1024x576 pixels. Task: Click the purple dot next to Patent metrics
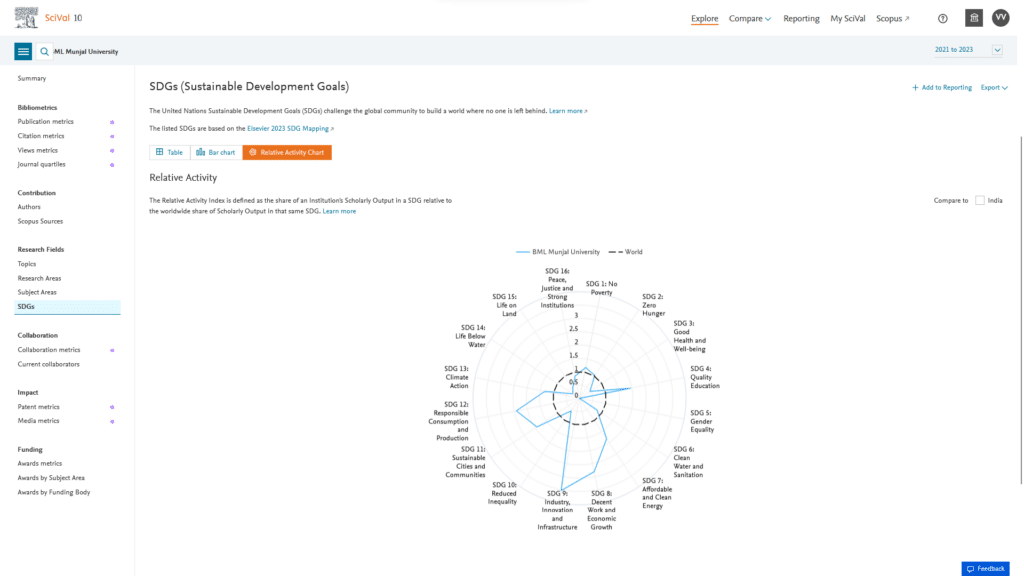click(x=112, y=408)
